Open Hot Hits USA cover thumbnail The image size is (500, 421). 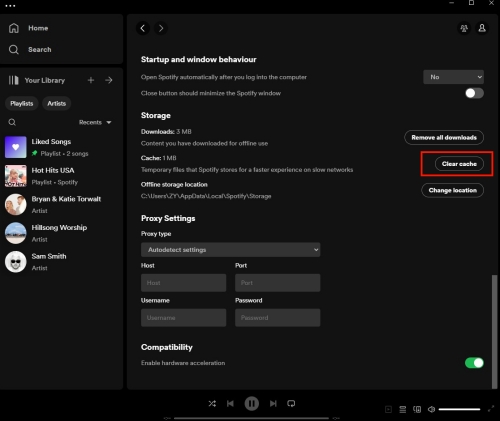(x=15, y=176)
